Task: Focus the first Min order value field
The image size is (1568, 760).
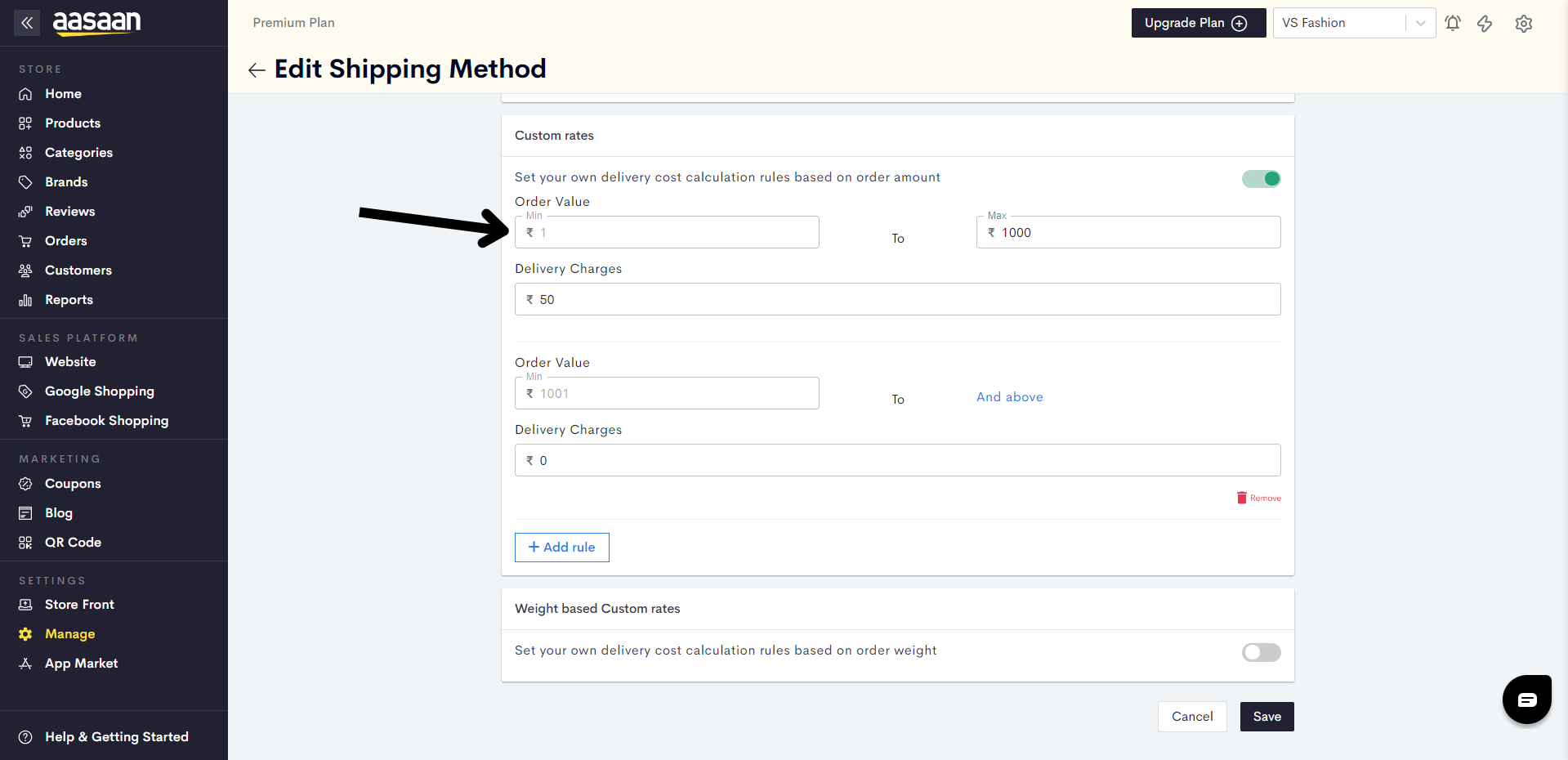Action: point(667,232)
